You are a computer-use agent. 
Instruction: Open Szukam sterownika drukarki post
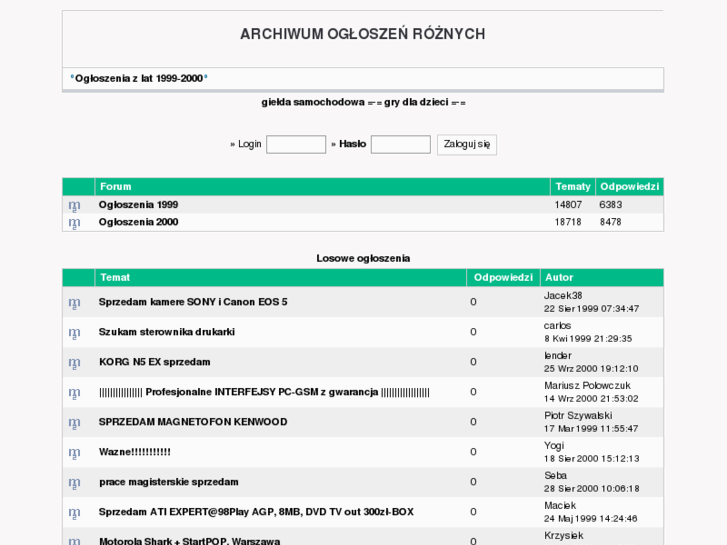pyautogui.click(x=167, y=332)
